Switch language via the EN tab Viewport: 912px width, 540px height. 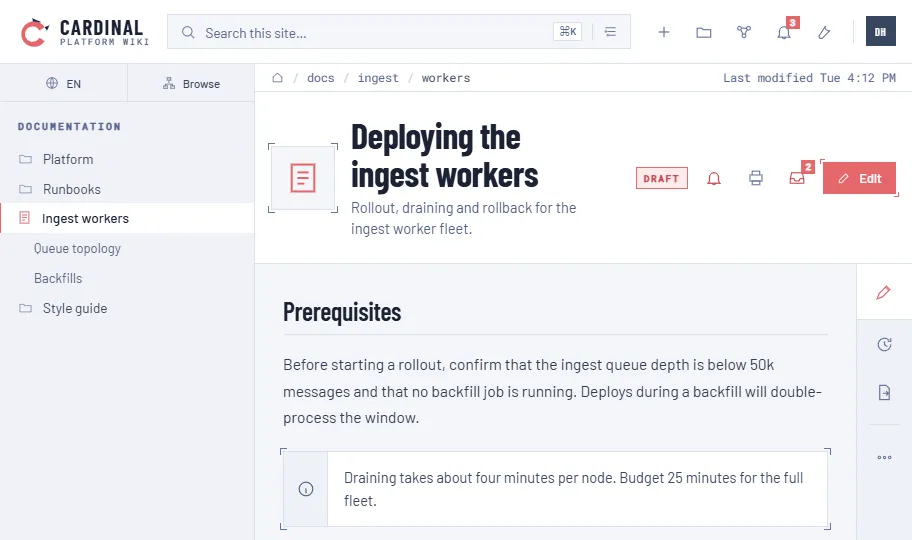coord(63,83)
